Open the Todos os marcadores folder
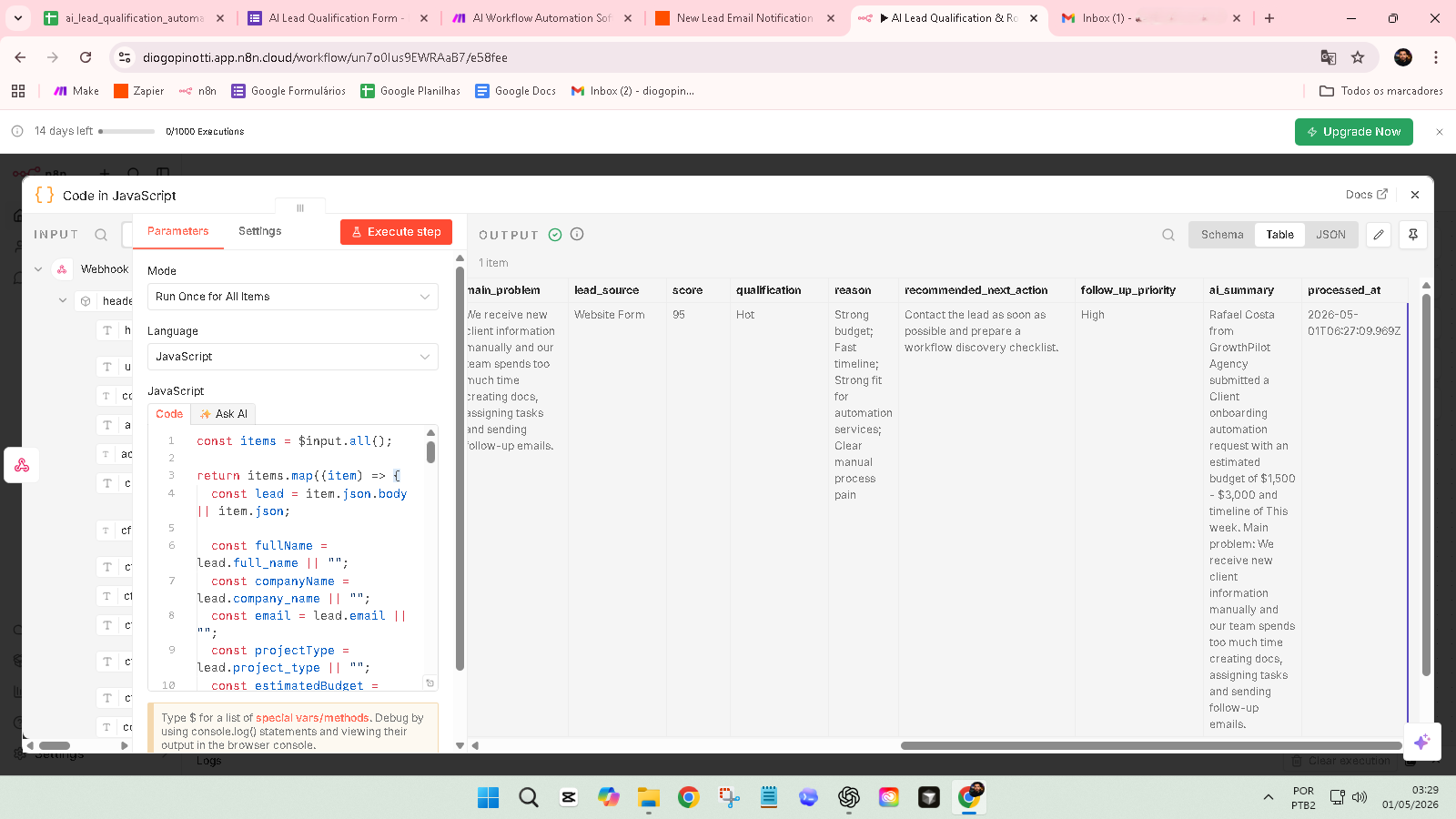The height and width of the screenshot is (819, 1456). [x=1381, y=91]
